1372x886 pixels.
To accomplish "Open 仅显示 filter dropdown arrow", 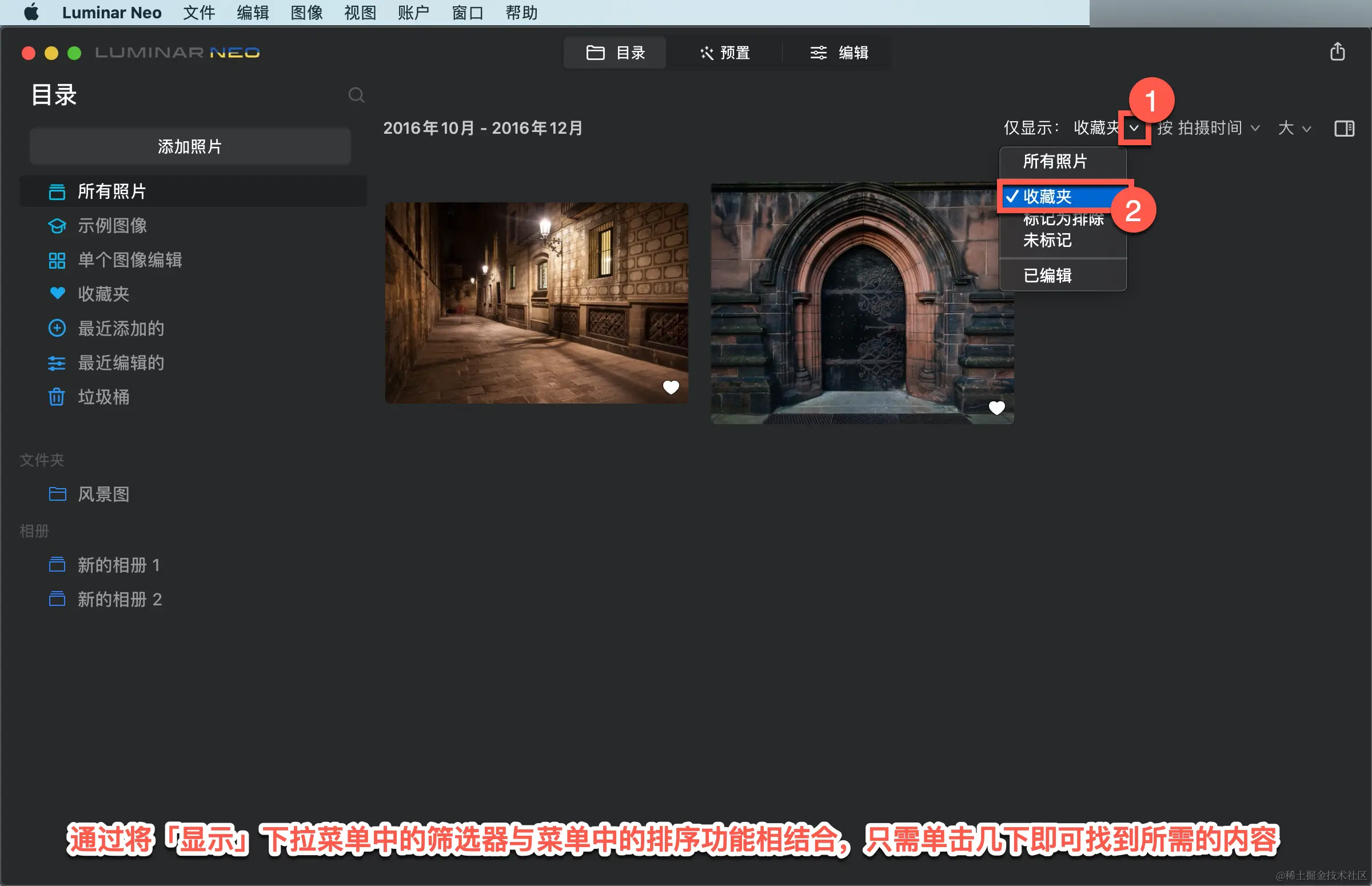I will click(1133, 127).
